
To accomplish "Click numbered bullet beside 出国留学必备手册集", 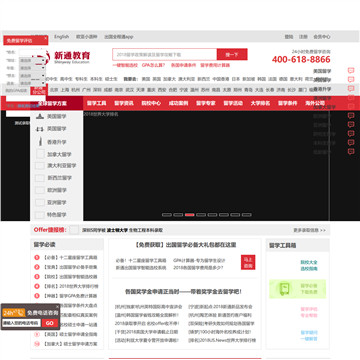I will 37,267.
